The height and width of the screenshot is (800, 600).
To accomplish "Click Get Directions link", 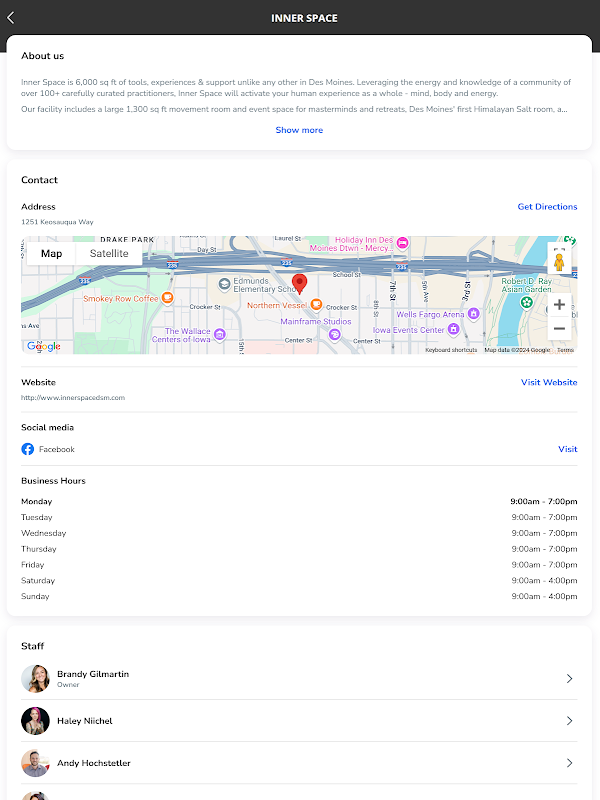I will tap(547, 207).
